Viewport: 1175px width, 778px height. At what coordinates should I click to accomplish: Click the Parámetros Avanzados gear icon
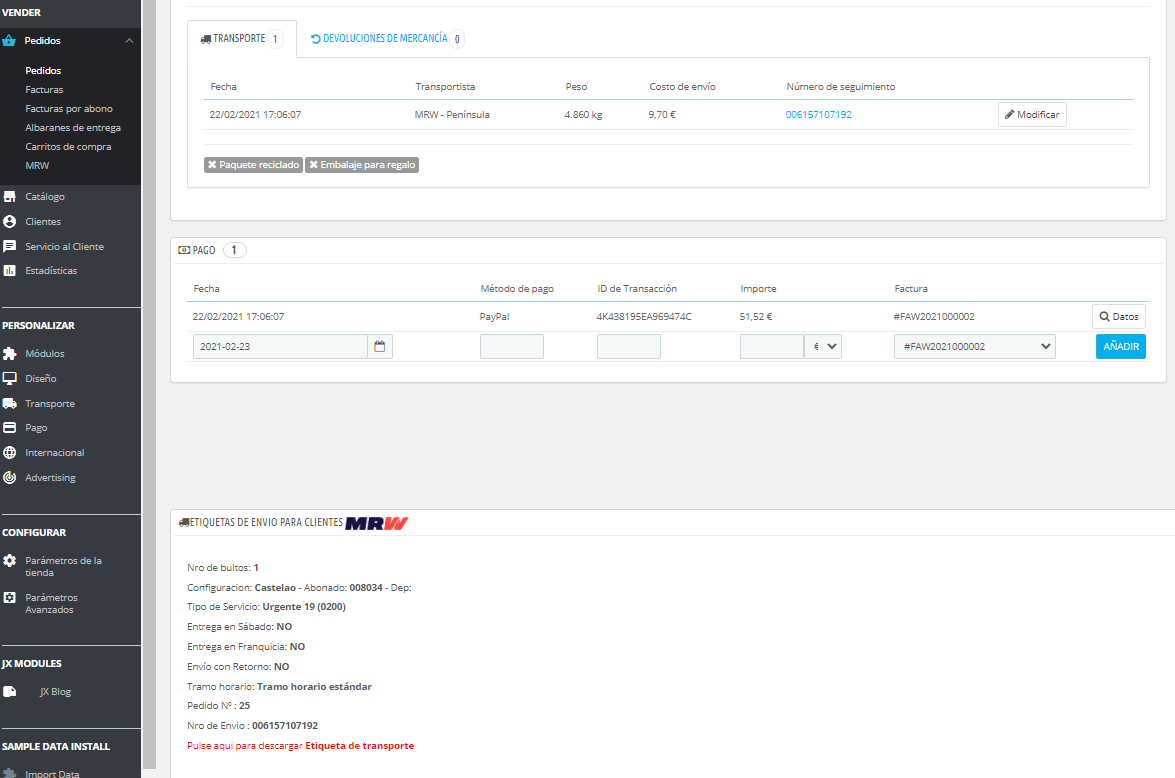pyautogui.click(x=9, y=597)
